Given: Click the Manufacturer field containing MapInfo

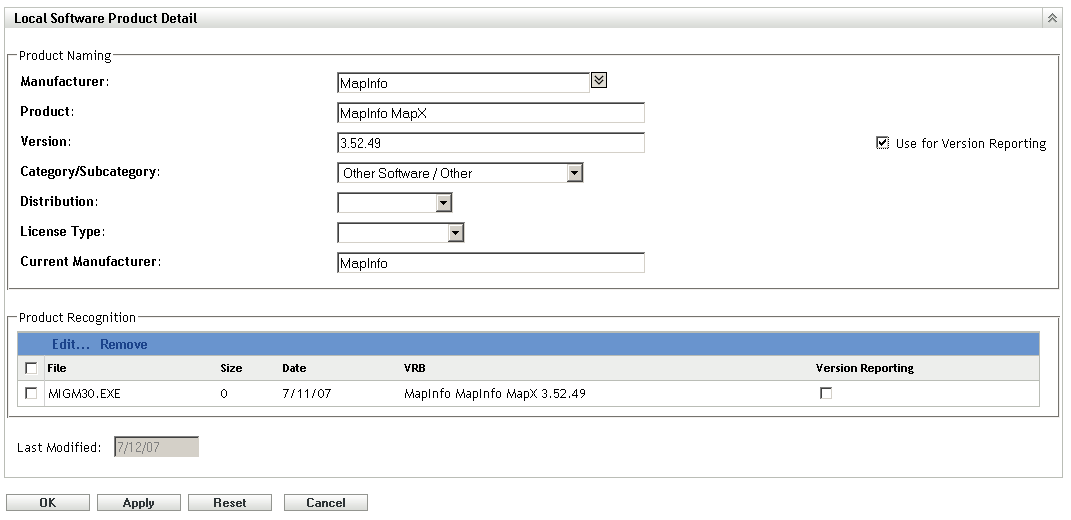Looking at the screenshot, I should pos(463,83).
